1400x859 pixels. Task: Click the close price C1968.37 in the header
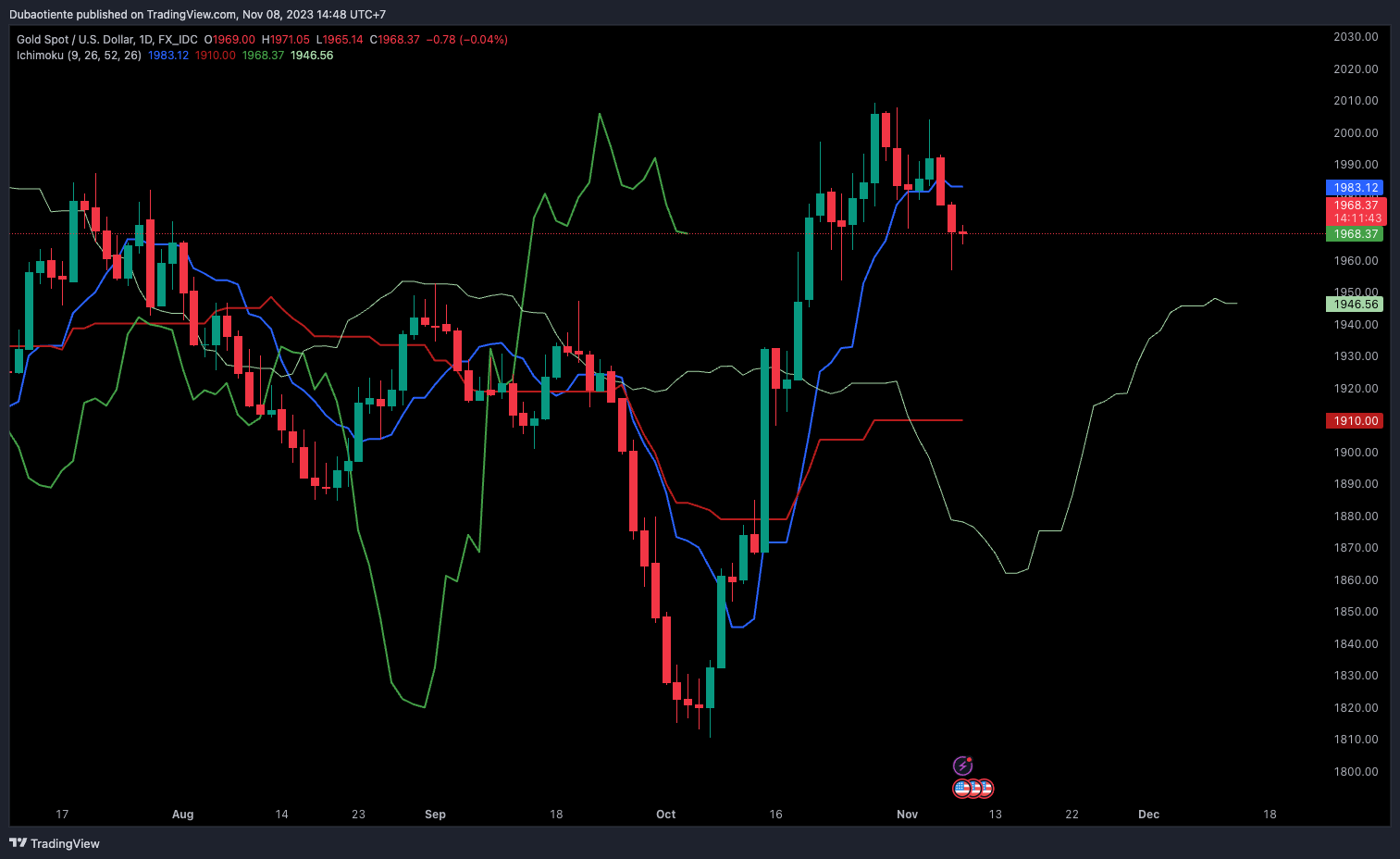(395, 40)
